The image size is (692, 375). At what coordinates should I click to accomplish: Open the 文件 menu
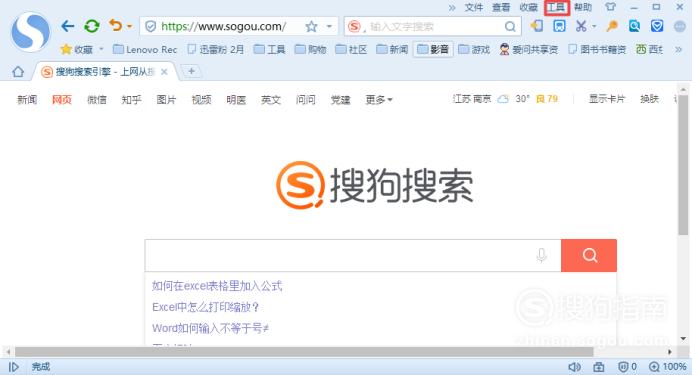pyautogui.click(x=474, y=7)
